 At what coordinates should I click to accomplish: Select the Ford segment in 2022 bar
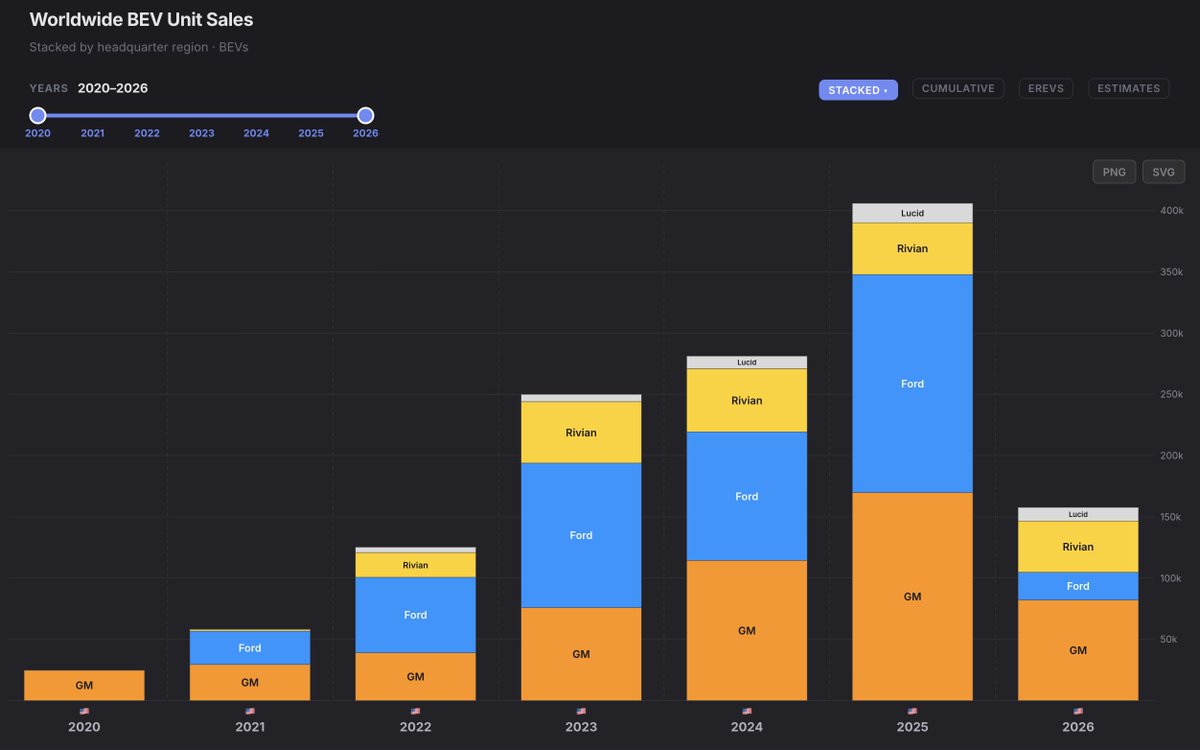pos(415,615)
